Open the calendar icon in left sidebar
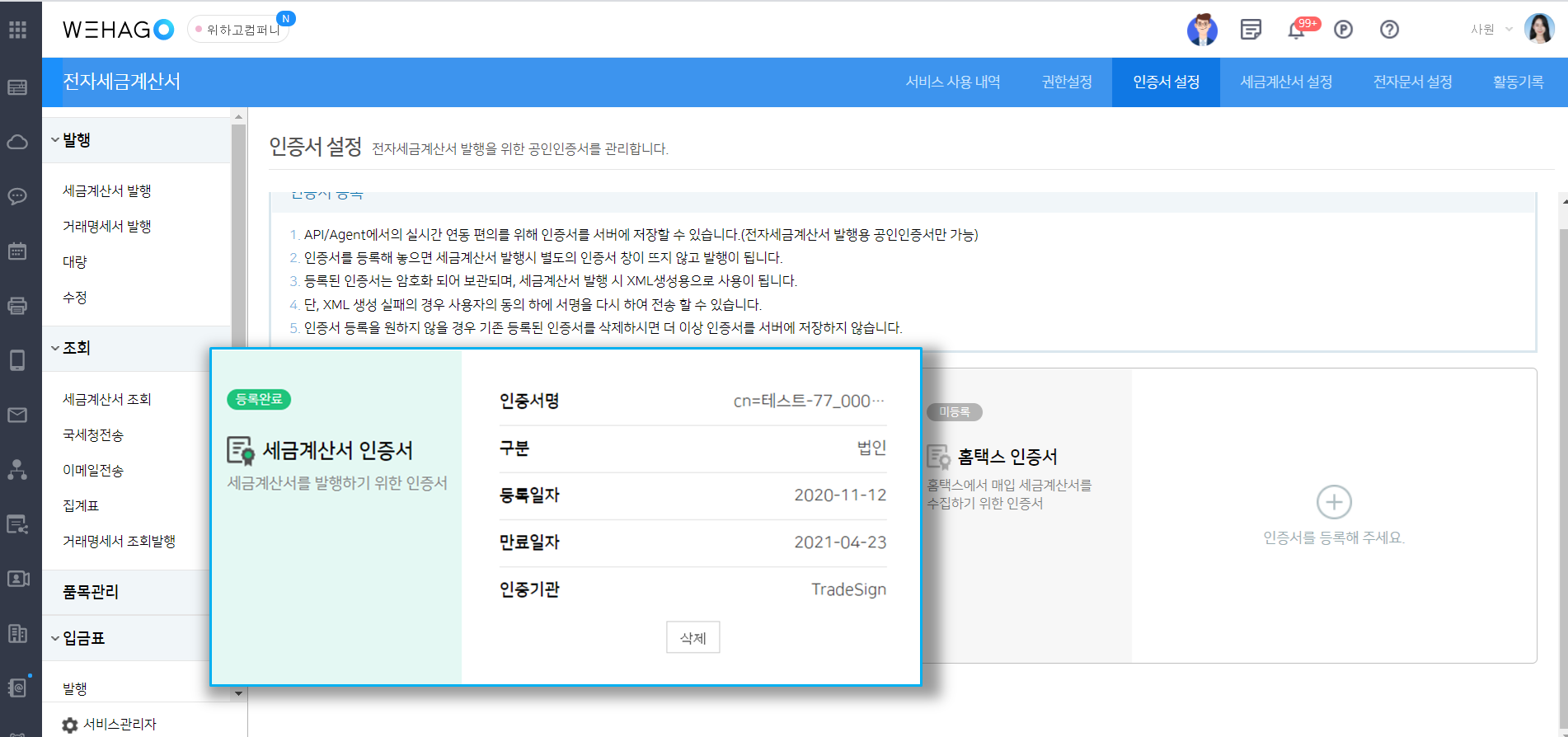The width and height of the screenshot is (1568, 737). point(17,251)
